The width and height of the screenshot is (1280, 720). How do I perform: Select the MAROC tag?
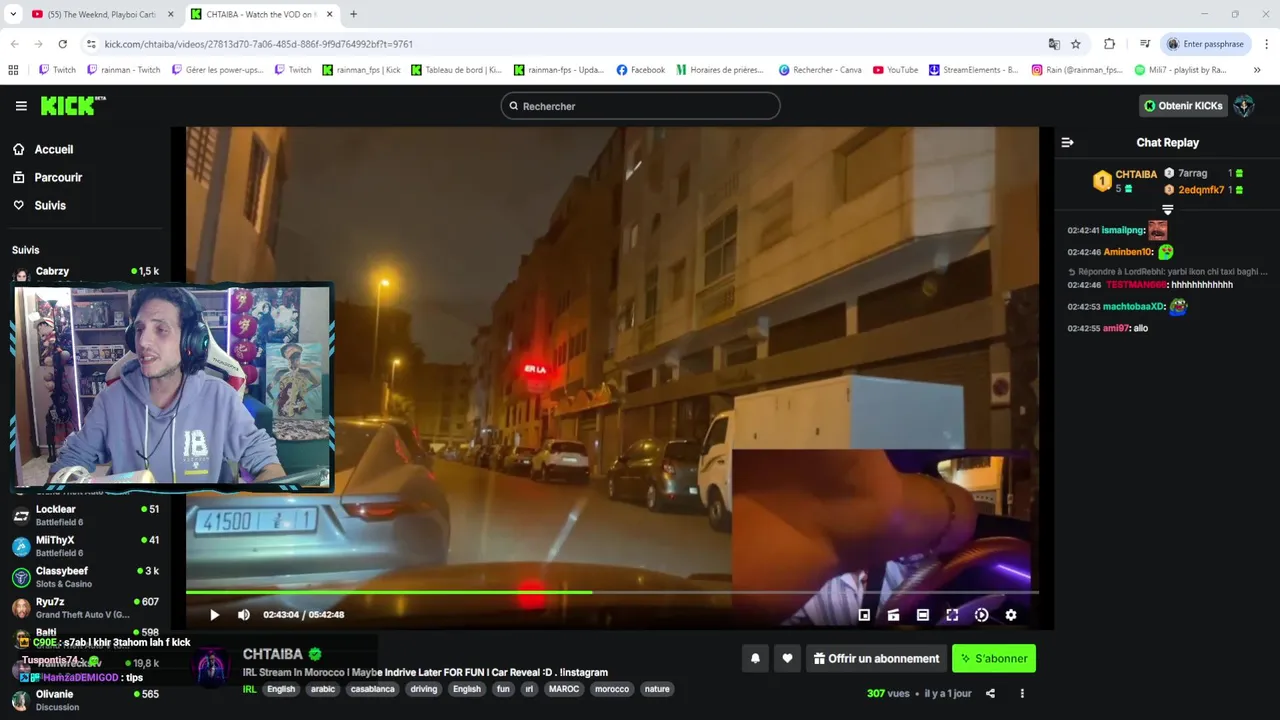[564, 689]
